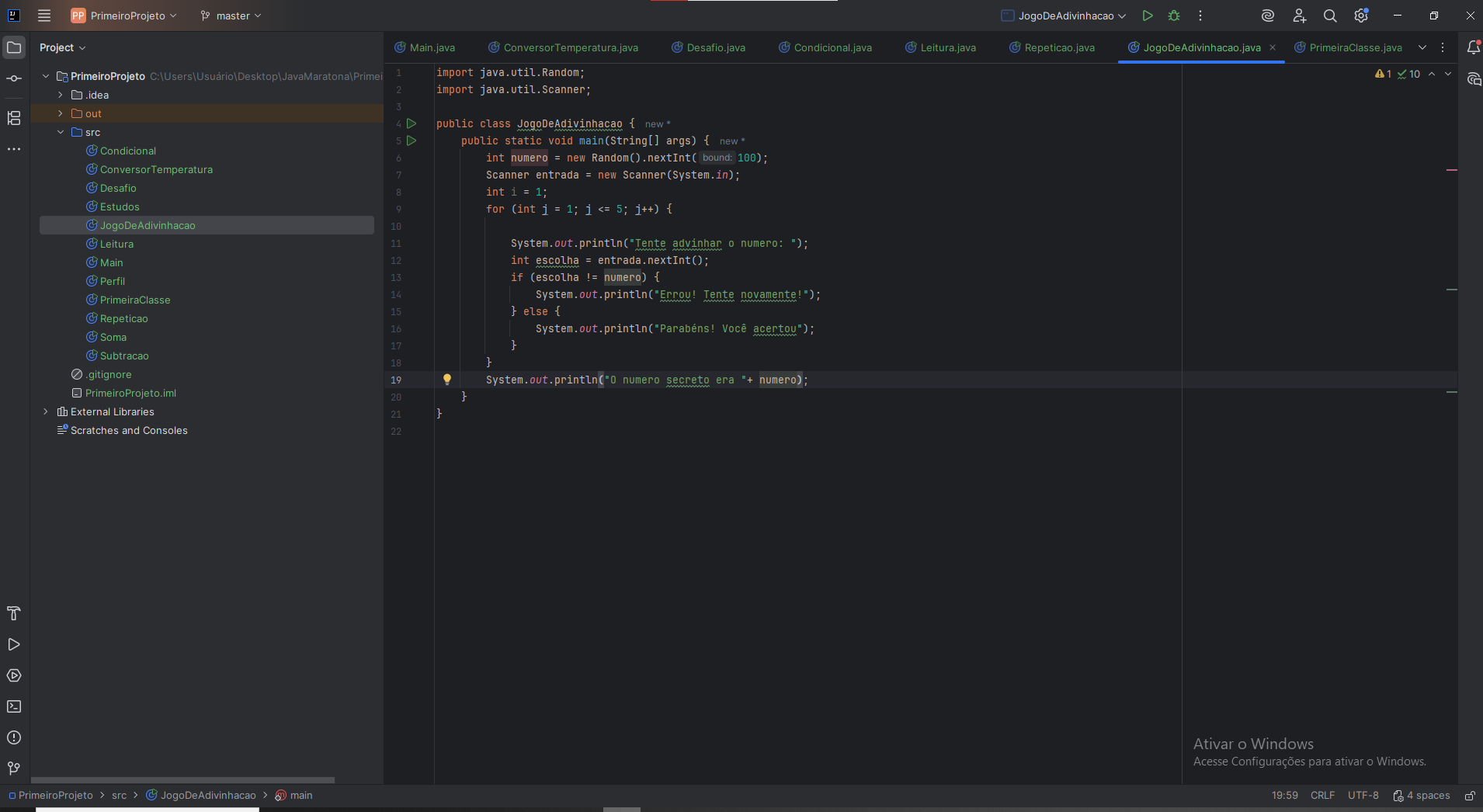The image size is (1483, 812).
Task: Open the Commit tool window
Action: pyautogui.click(x=14, y=78)
